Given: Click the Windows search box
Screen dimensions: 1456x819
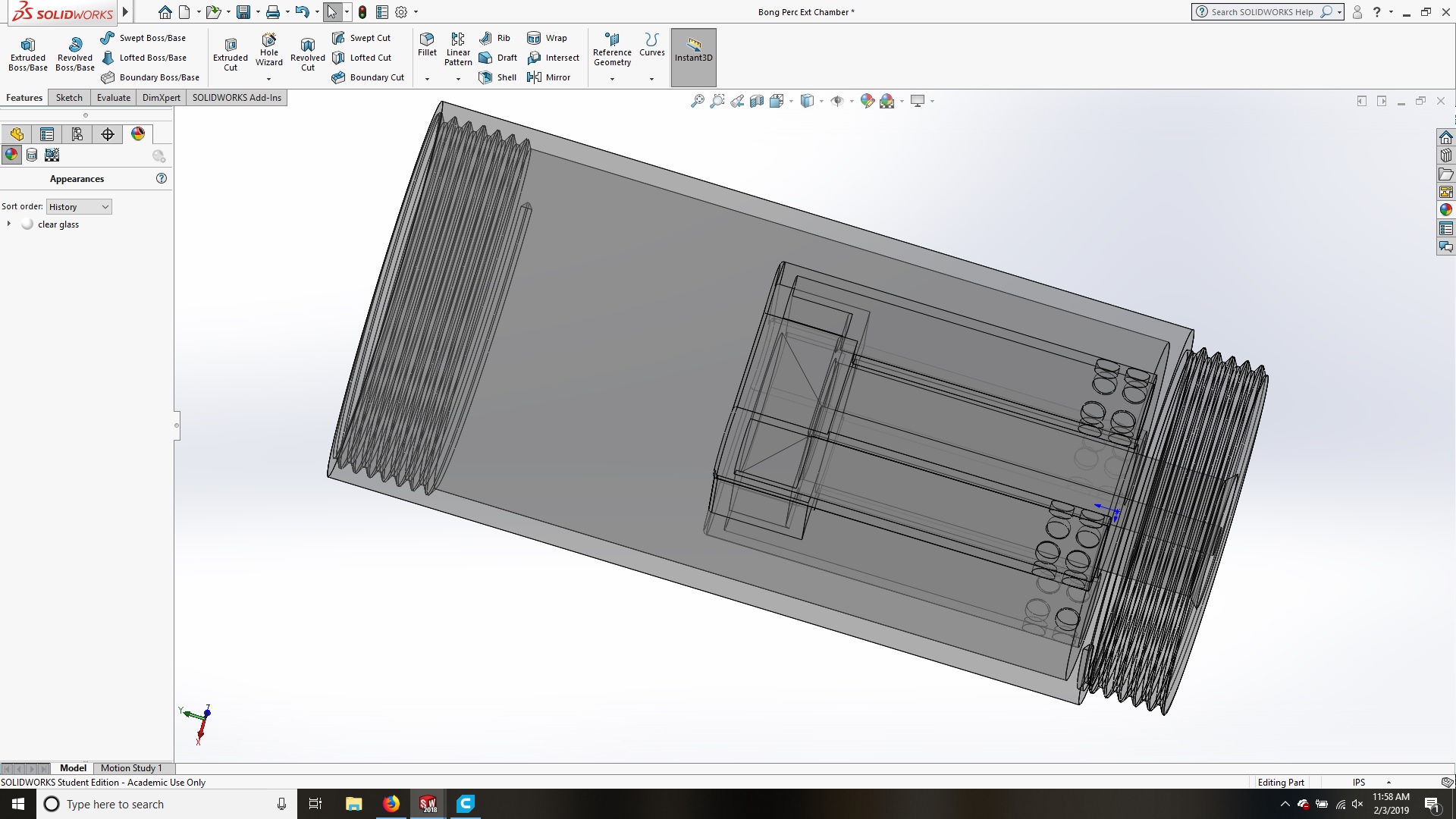Looking at the screenshot, I should [x=165, y=804].
